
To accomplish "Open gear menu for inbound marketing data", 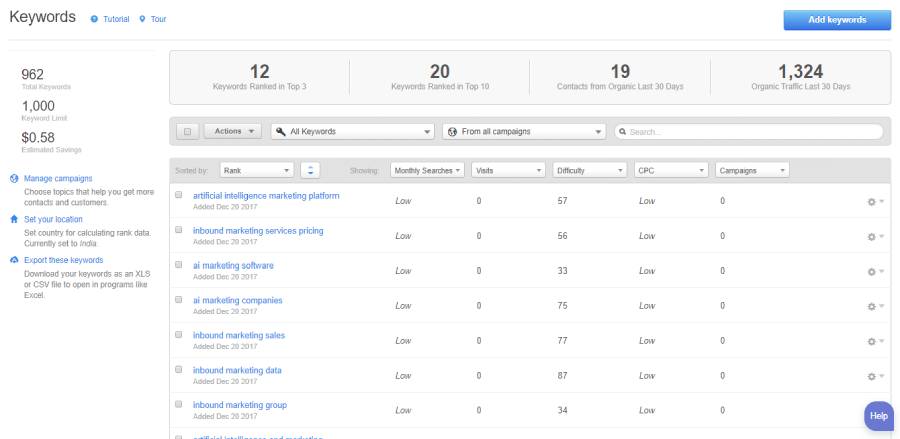I will pos(875,377).
